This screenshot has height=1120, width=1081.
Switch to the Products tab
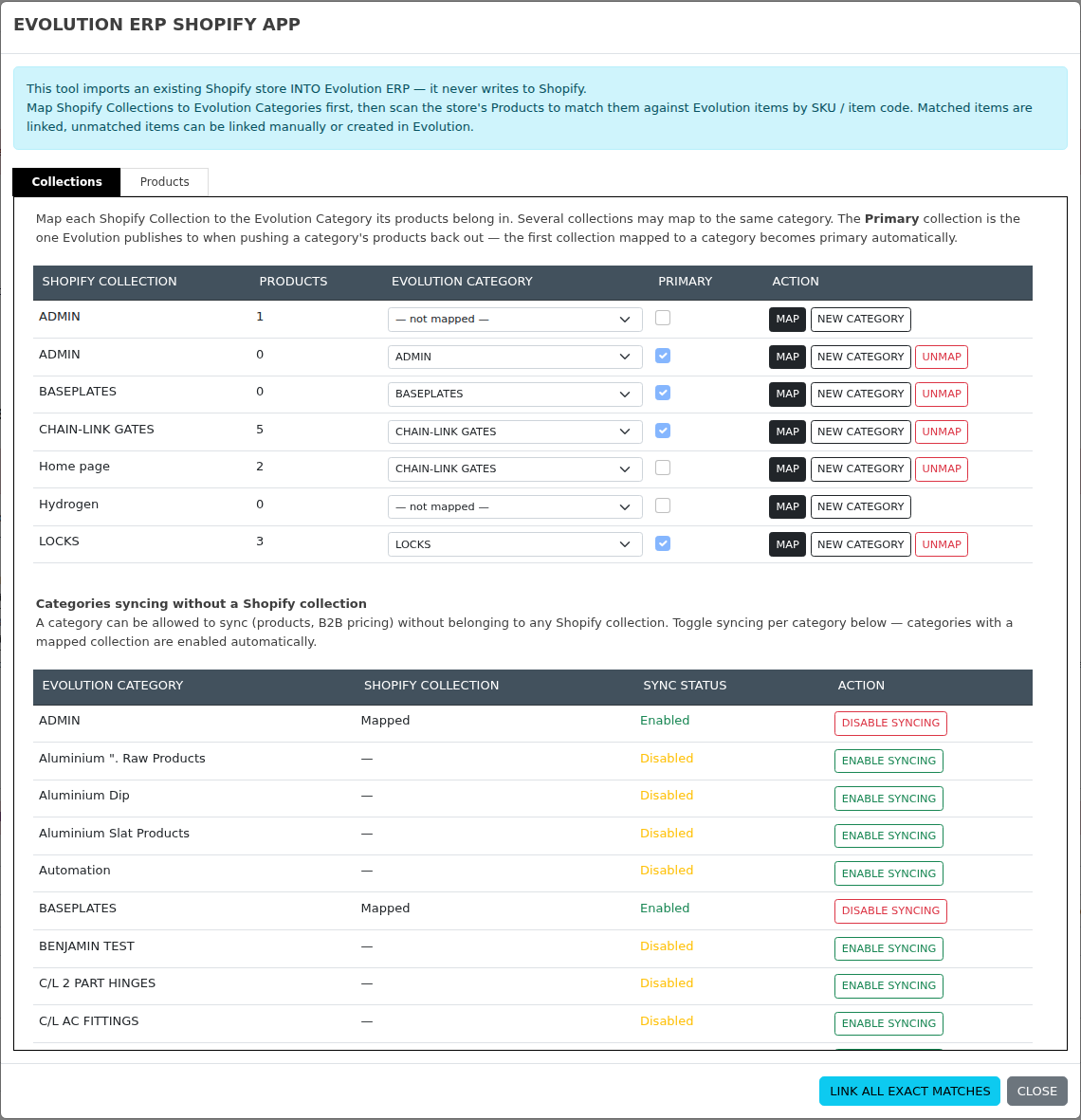164,182
